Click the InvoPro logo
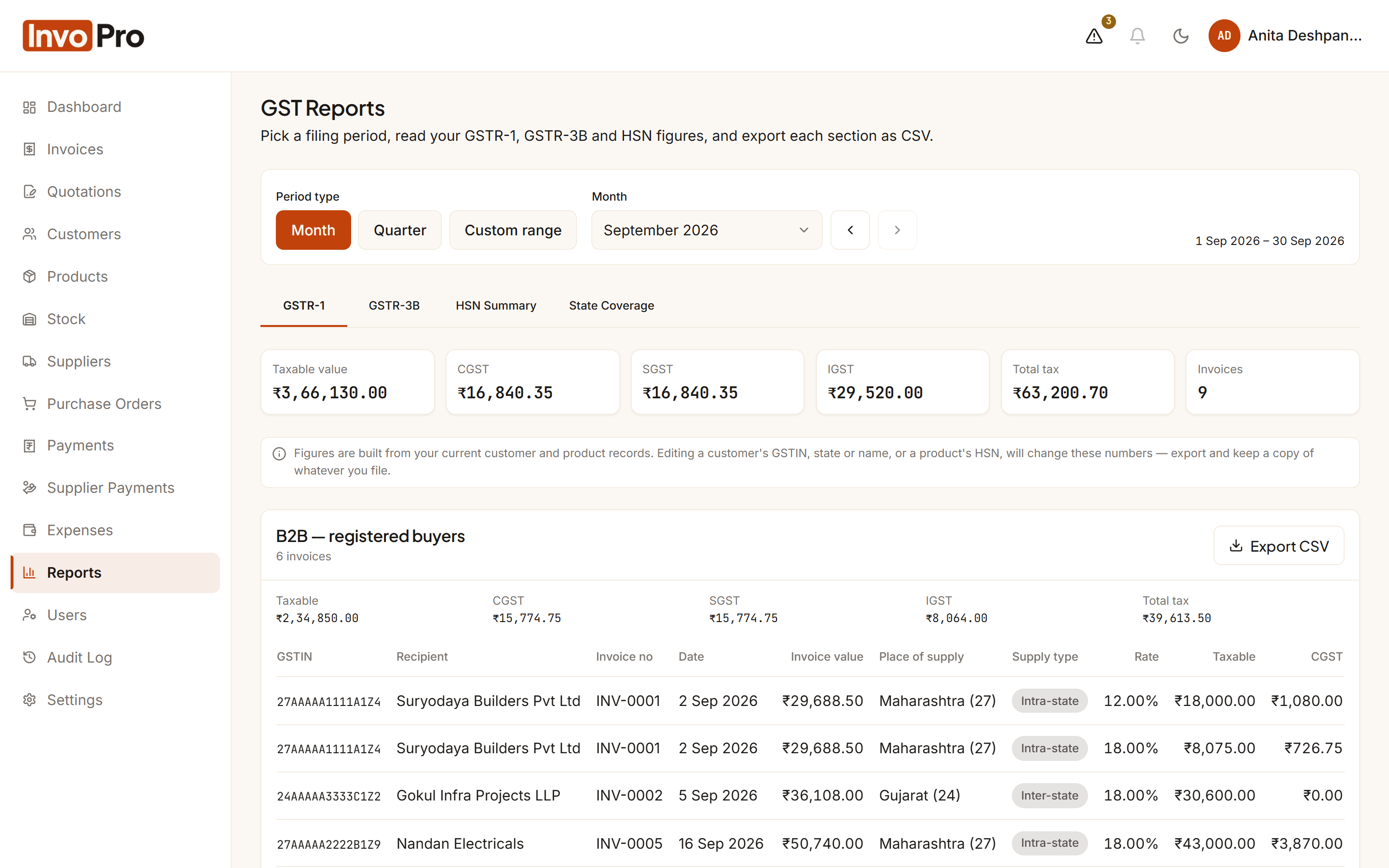Viewport: 1389px width, 868px height. pyautogui.click(x=83, y=36)
